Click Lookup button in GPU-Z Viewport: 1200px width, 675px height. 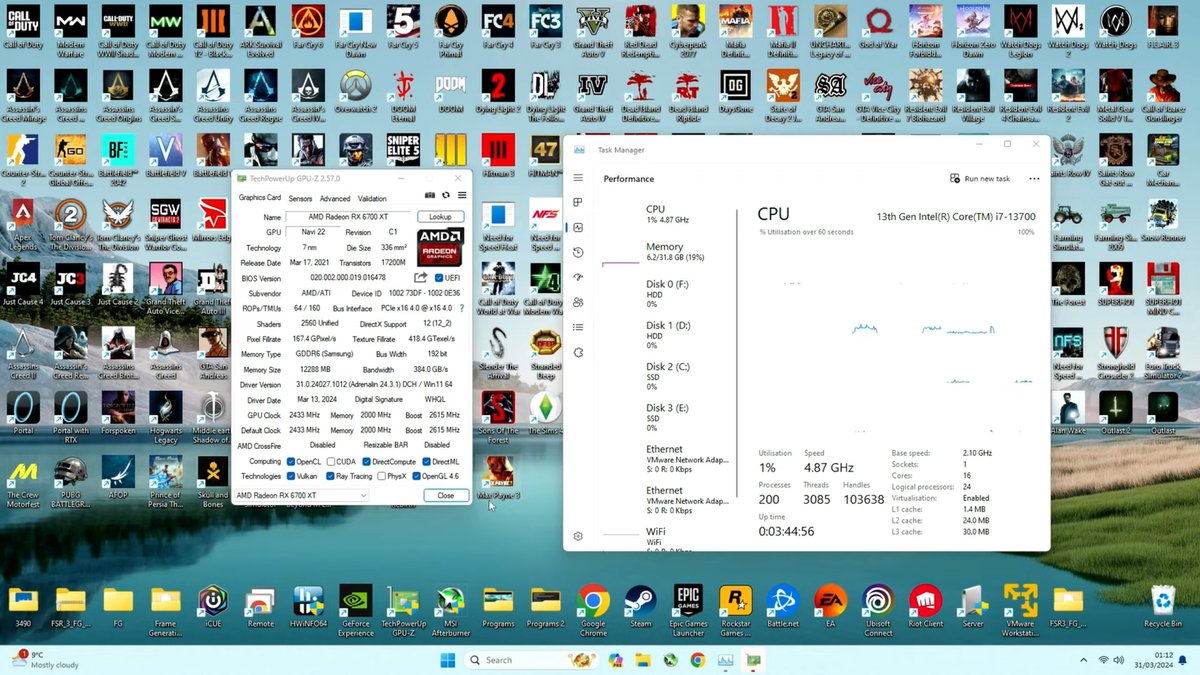tap(441, 217)
